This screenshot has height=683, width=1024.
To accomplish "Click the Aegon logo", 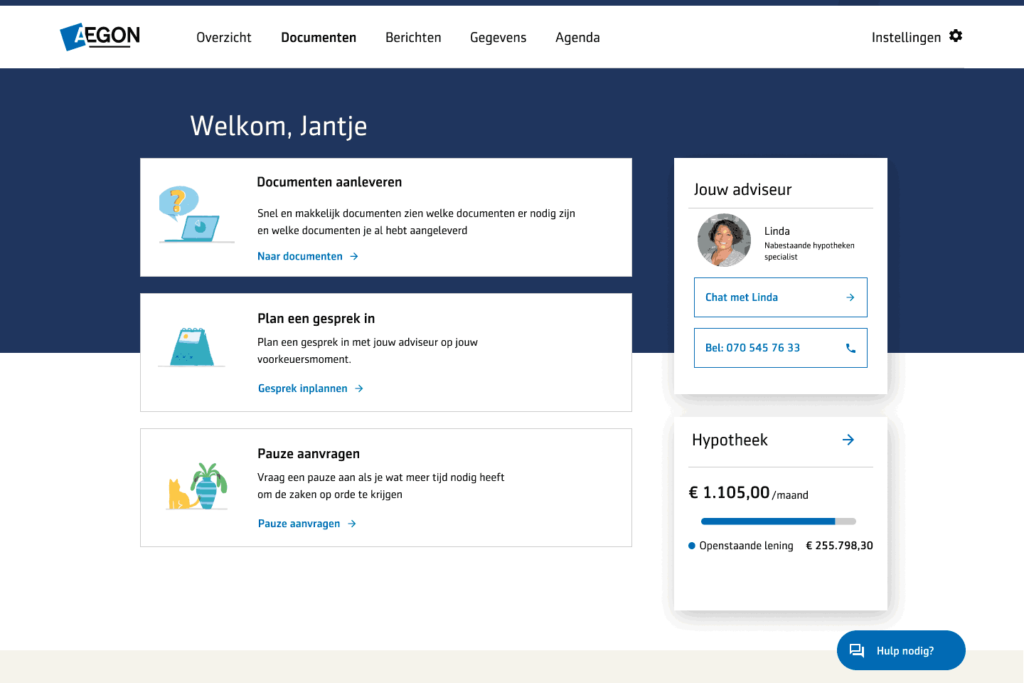I will (x=99, y=36).
